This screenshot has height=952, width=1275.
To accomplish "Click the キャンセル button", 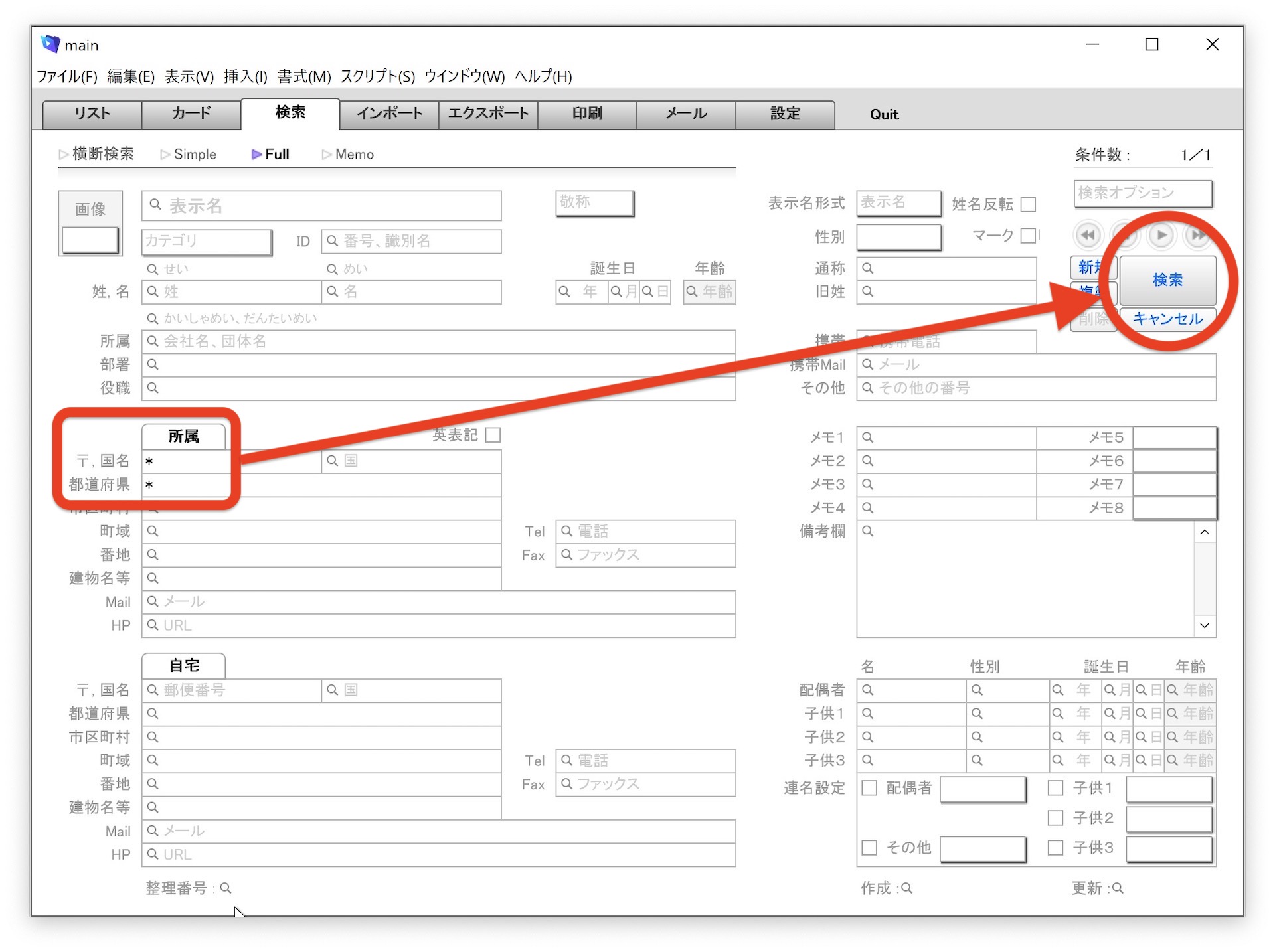I will [x=1167, y=319].
